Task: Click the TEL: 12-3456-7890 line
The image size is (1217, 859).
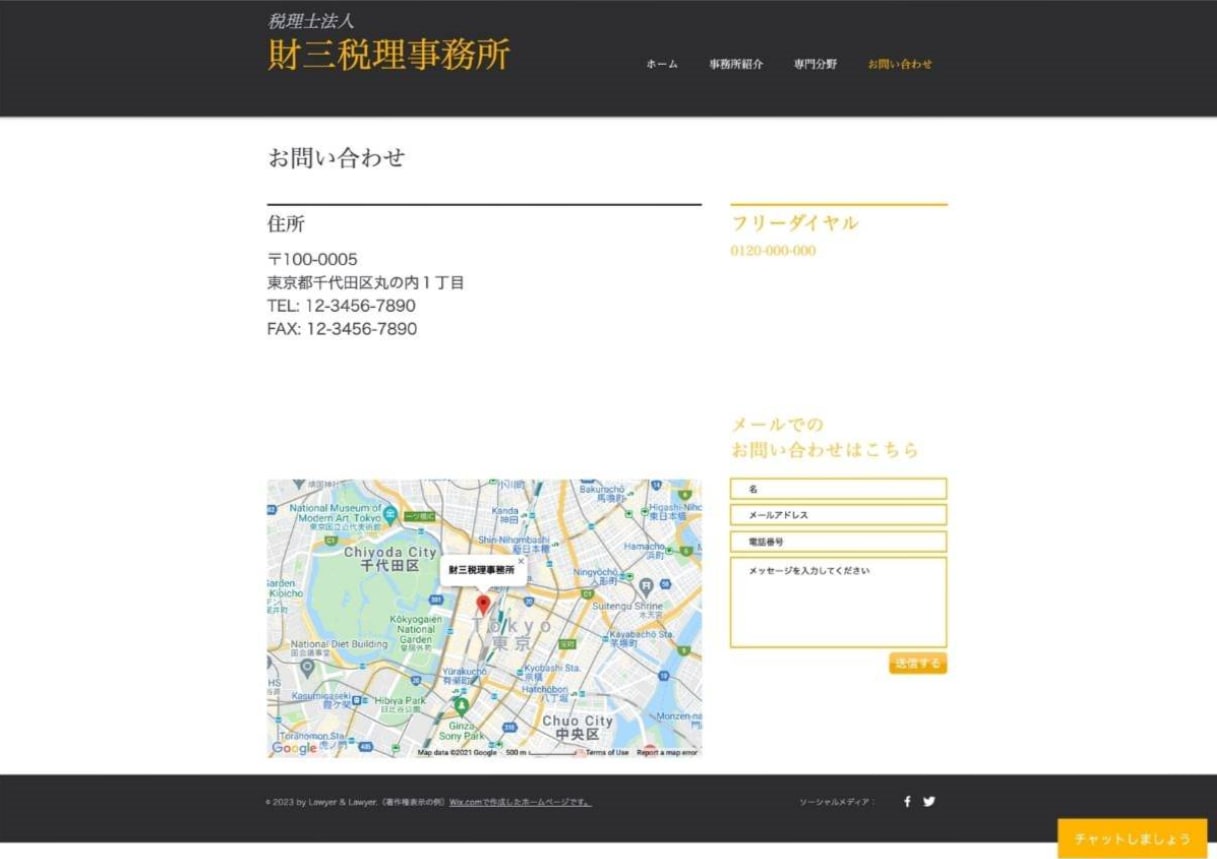Action: 341,306
